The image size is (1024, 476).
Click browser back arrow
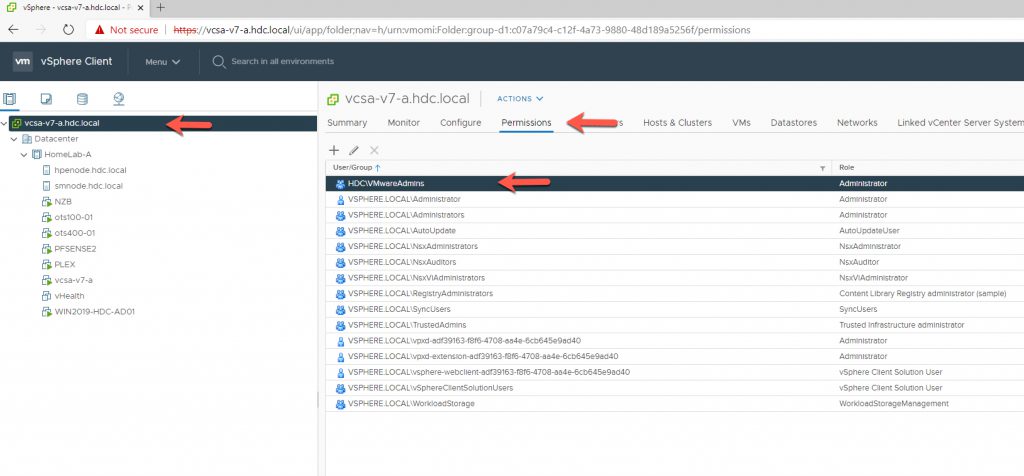[x=13, y=29]
